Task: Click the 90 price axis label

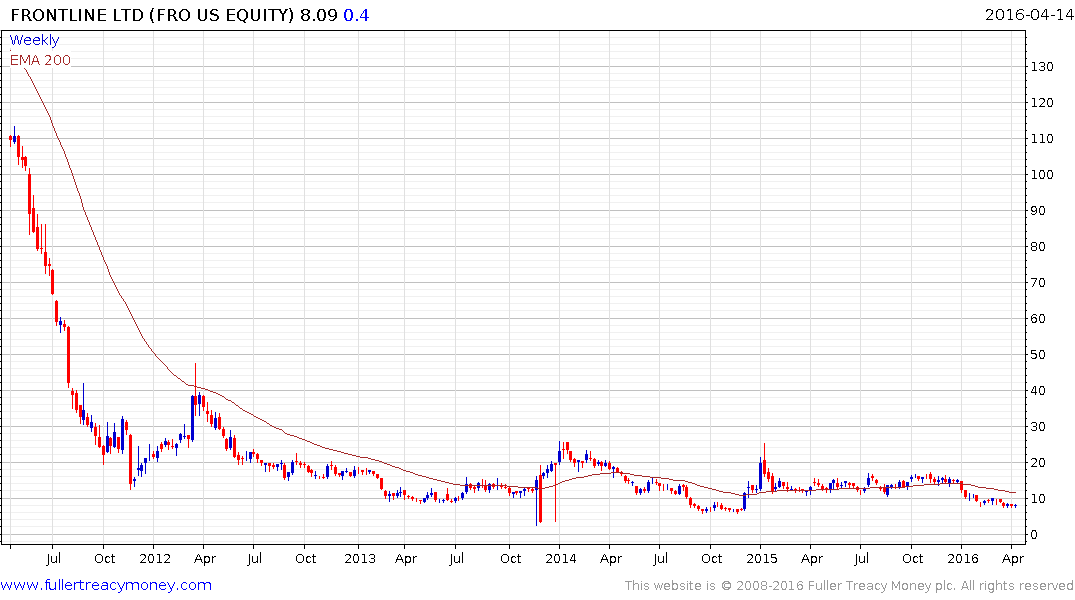Action: 1039,211
